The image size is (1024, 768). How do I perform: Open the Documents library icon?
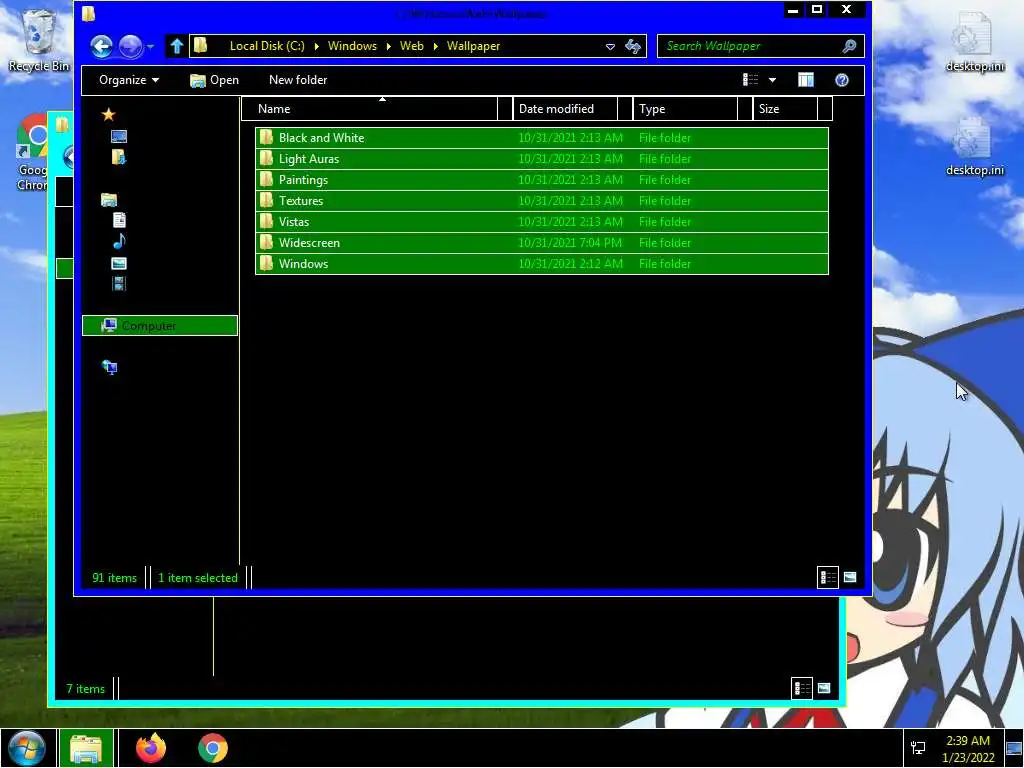pyautogui.click(x=119, y=220)
